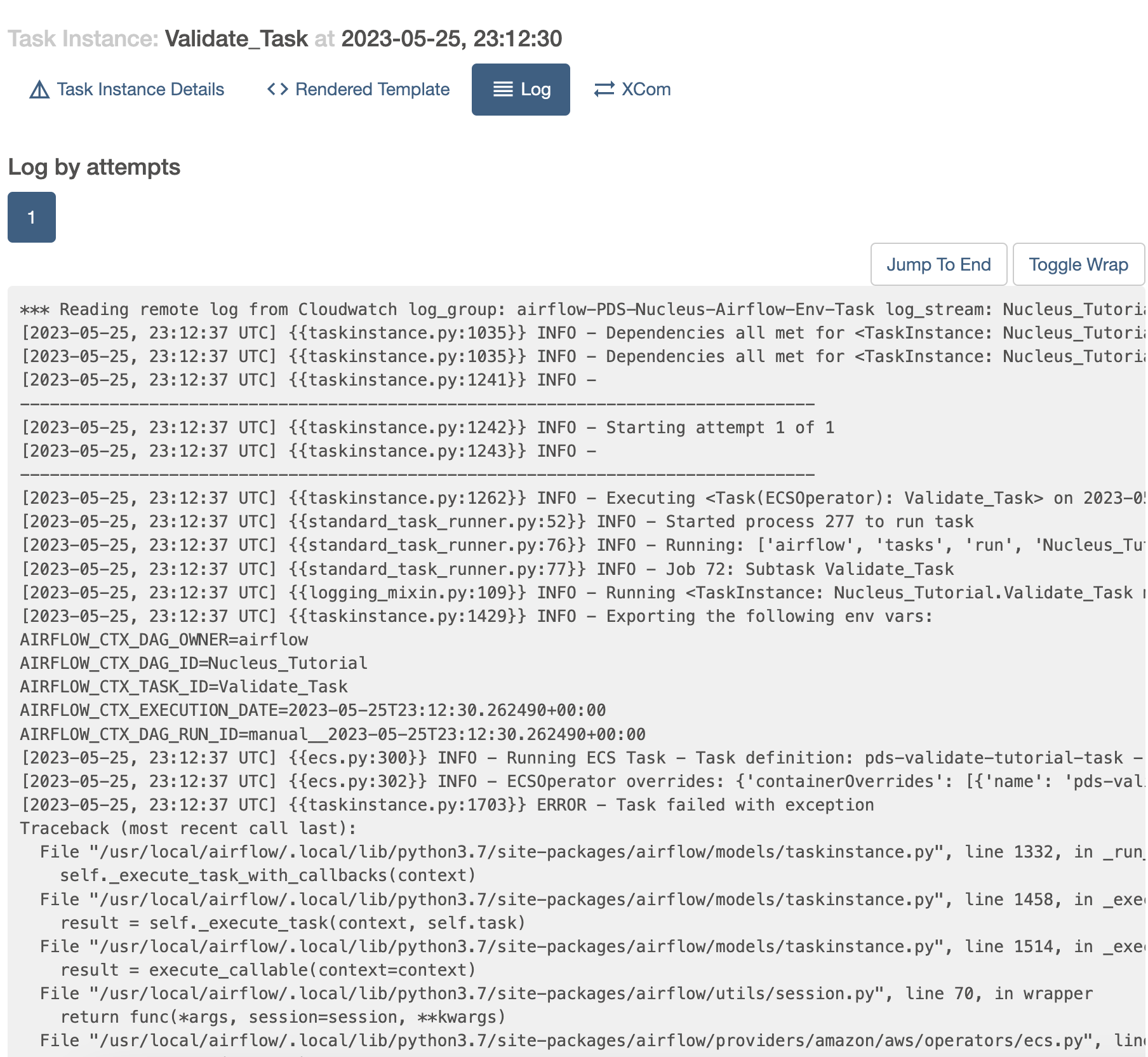Viewport: 1148px width, 1057px height.
Task: Click the Toggle Wrap button
Action: [1078, 264]
